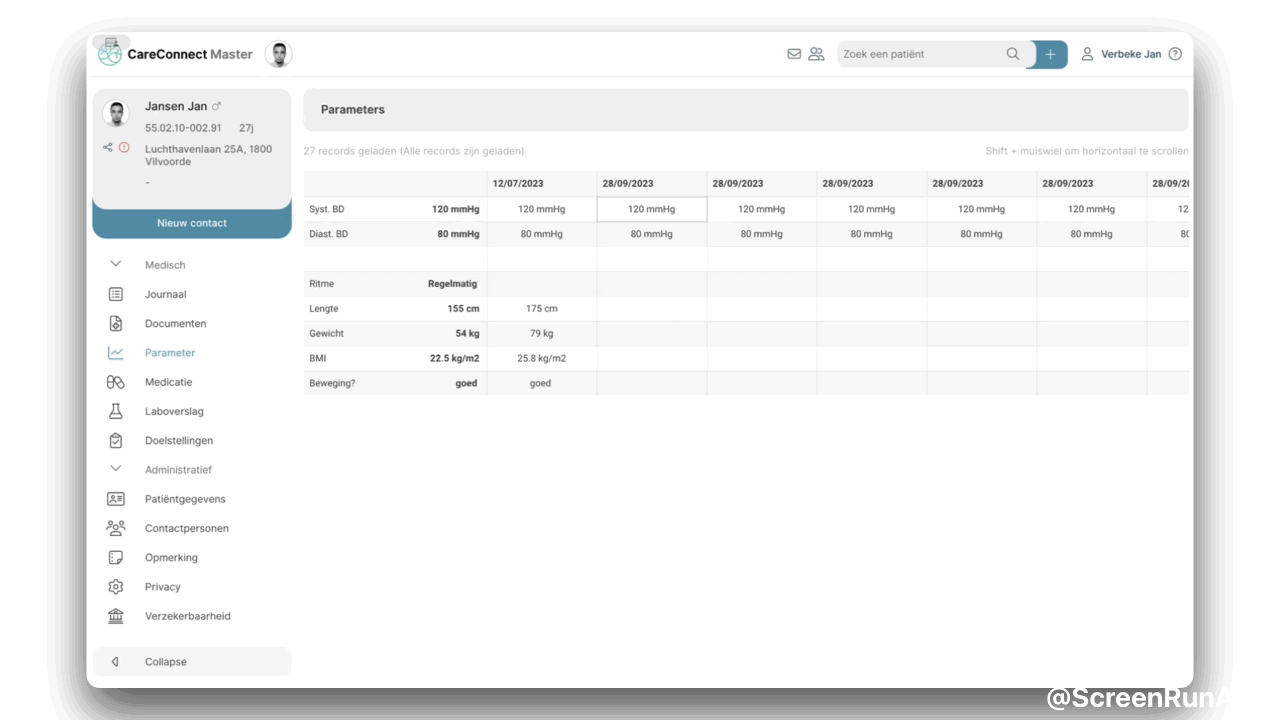The height and width of the screenshot is (720, 1280).
Task: Open the Documenten section icon
Action: tap(115, 323)
